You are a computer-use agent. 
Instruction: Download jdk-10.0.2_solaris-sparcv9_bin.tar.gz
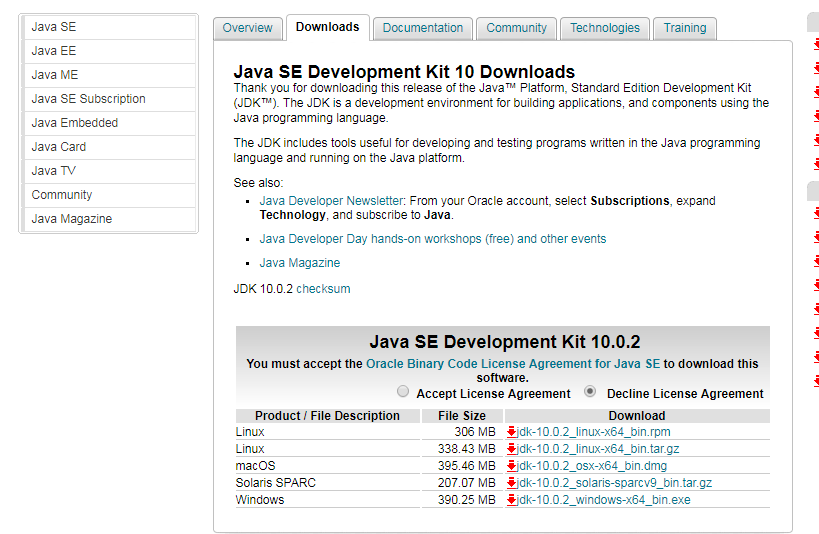click(614, 483)
